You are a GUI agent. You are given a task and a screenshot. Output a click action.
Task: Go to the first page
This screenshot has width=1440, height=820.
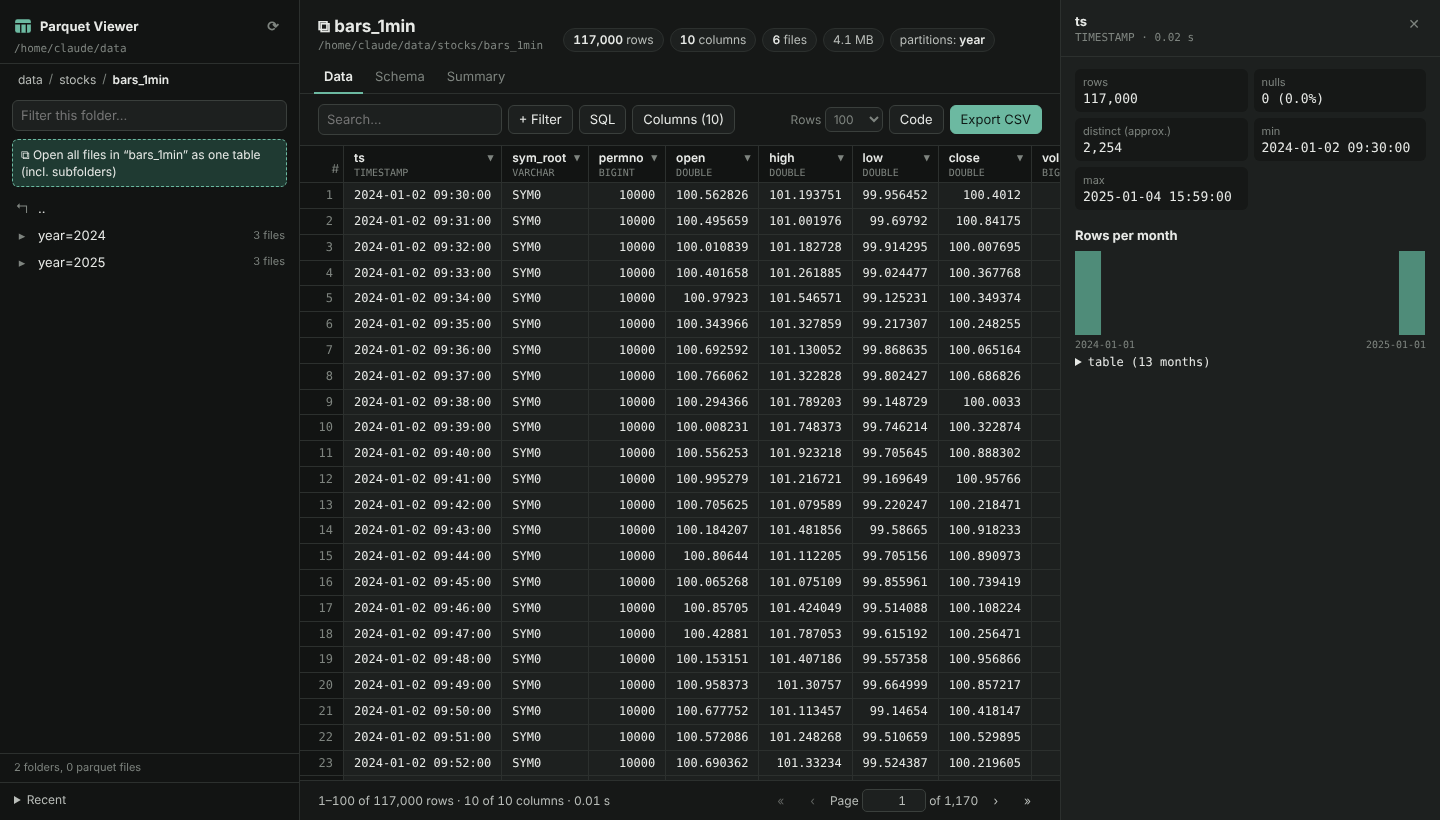781,801
